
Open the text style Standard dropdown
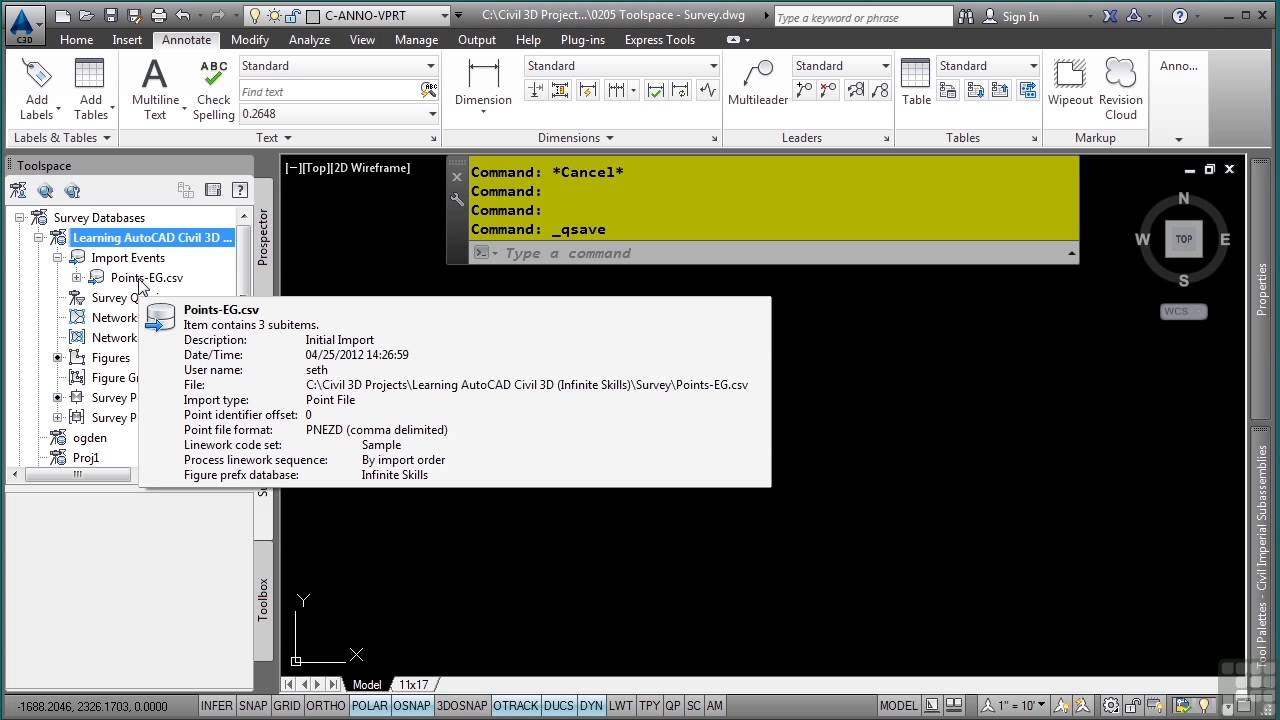coord(431,66)
